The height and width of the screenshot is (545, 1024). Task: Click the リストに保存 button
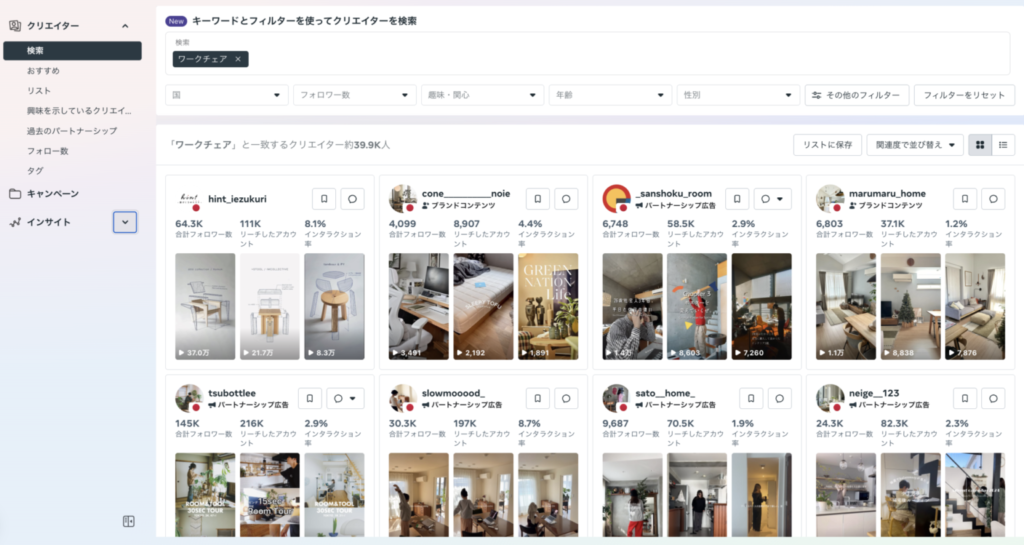[x=827, y=145]
